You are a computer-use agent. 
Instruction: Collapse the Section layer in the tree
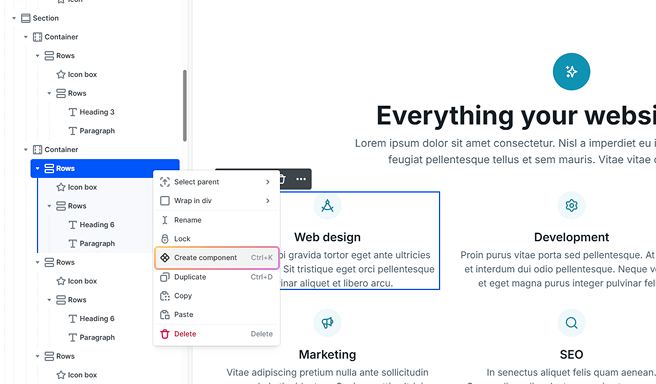pyautogui.click(x=14, y=18)
